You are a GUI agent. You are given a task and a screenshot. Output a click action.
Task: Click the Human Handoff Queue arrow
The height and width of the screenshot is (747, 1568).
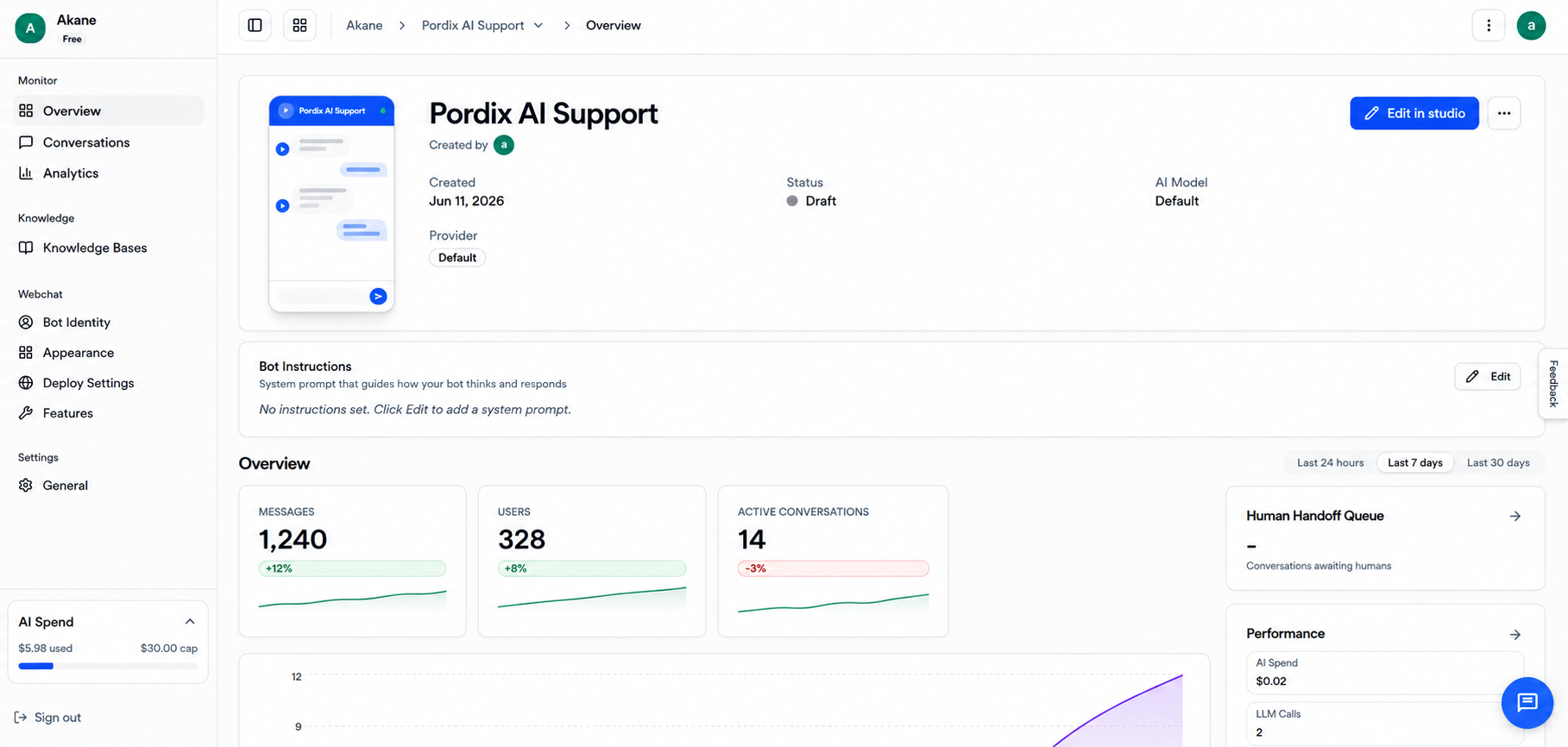tap(1514, 516)
